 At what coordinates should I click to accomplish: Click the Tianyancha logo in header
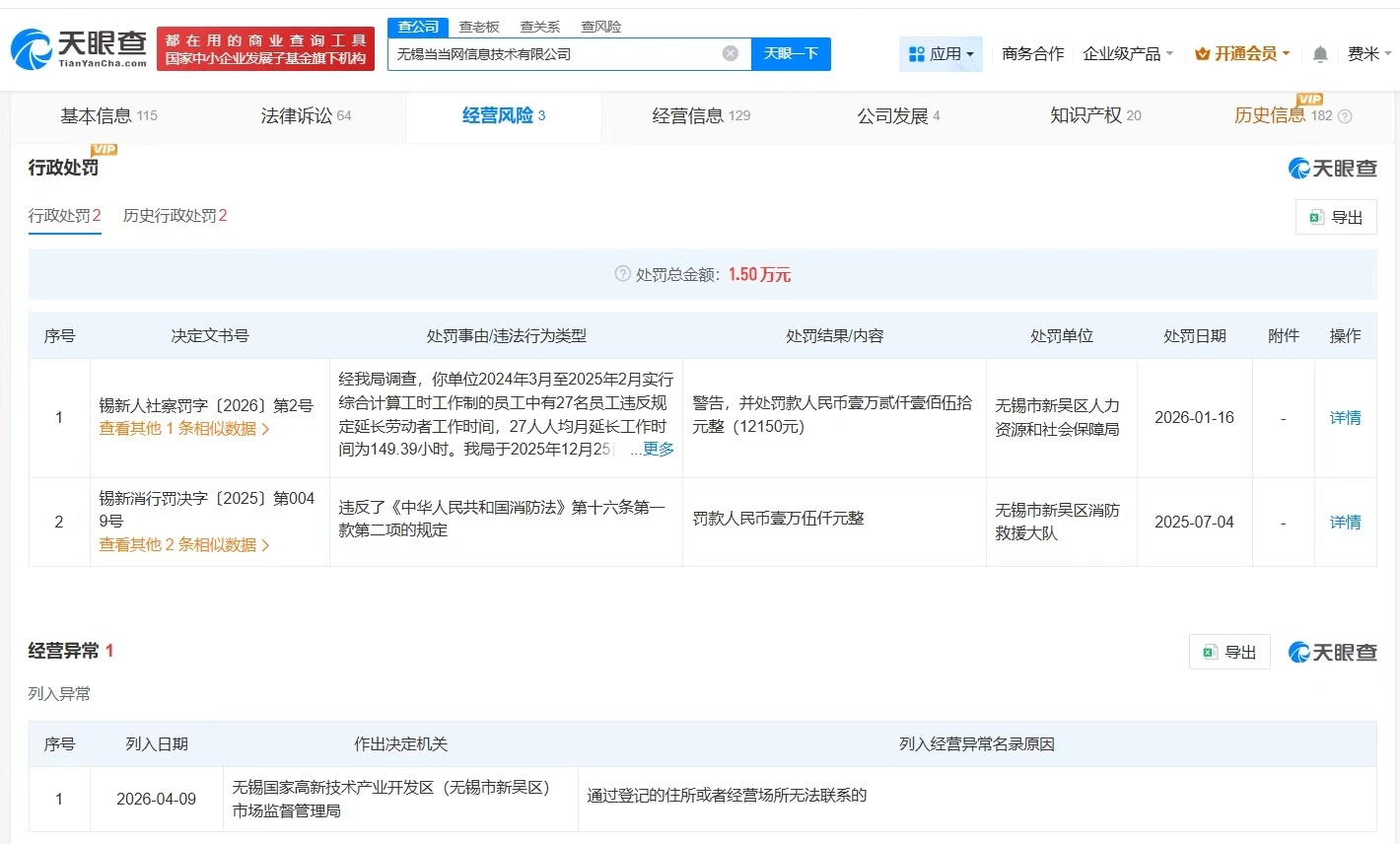tap(79, 48)
